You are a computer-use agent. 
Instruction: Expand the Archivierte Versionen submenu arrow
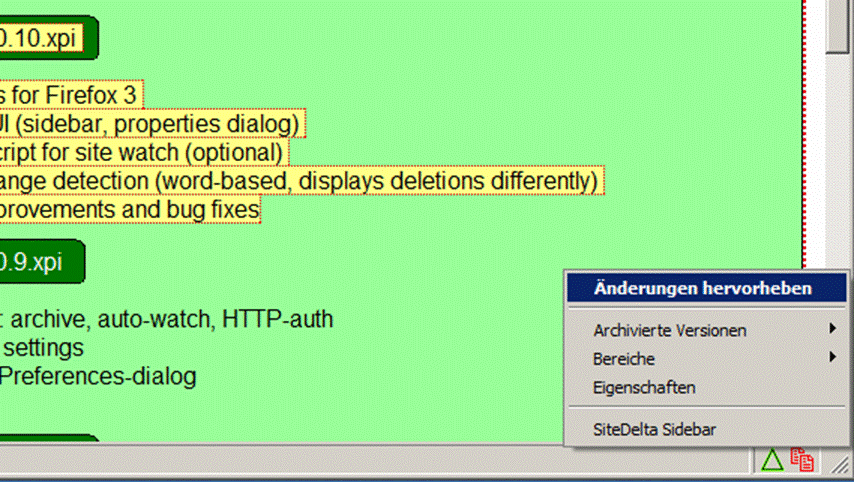click(x=832, y=329)
